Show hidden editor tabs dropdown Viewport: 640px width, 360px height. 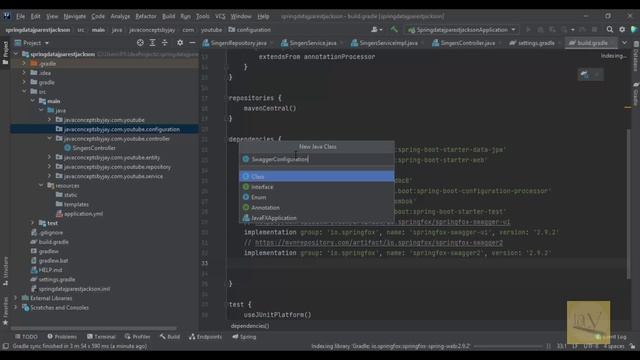point(624,42)
